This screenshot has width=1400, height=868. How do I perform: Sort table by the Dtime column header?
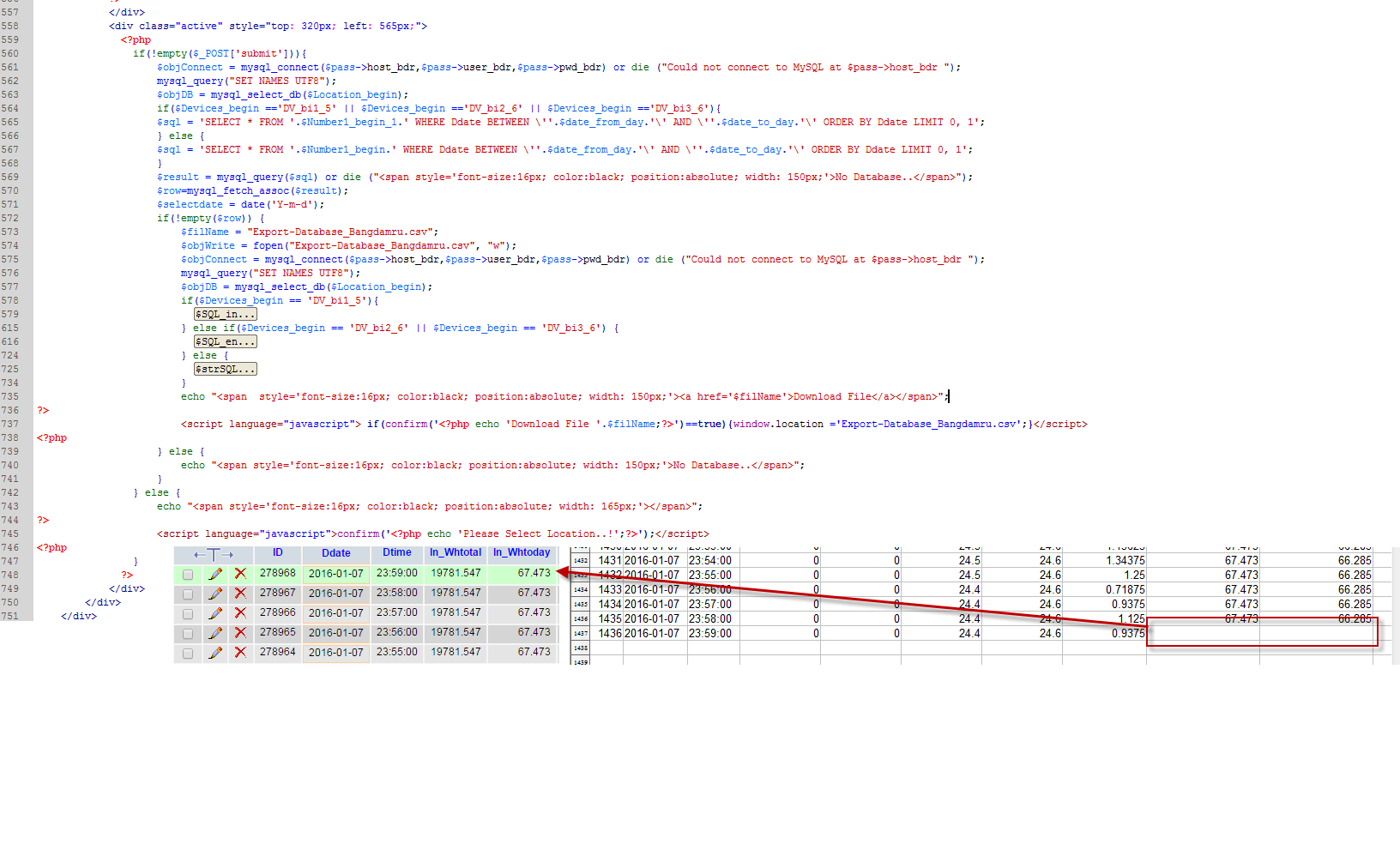(397, 552)
